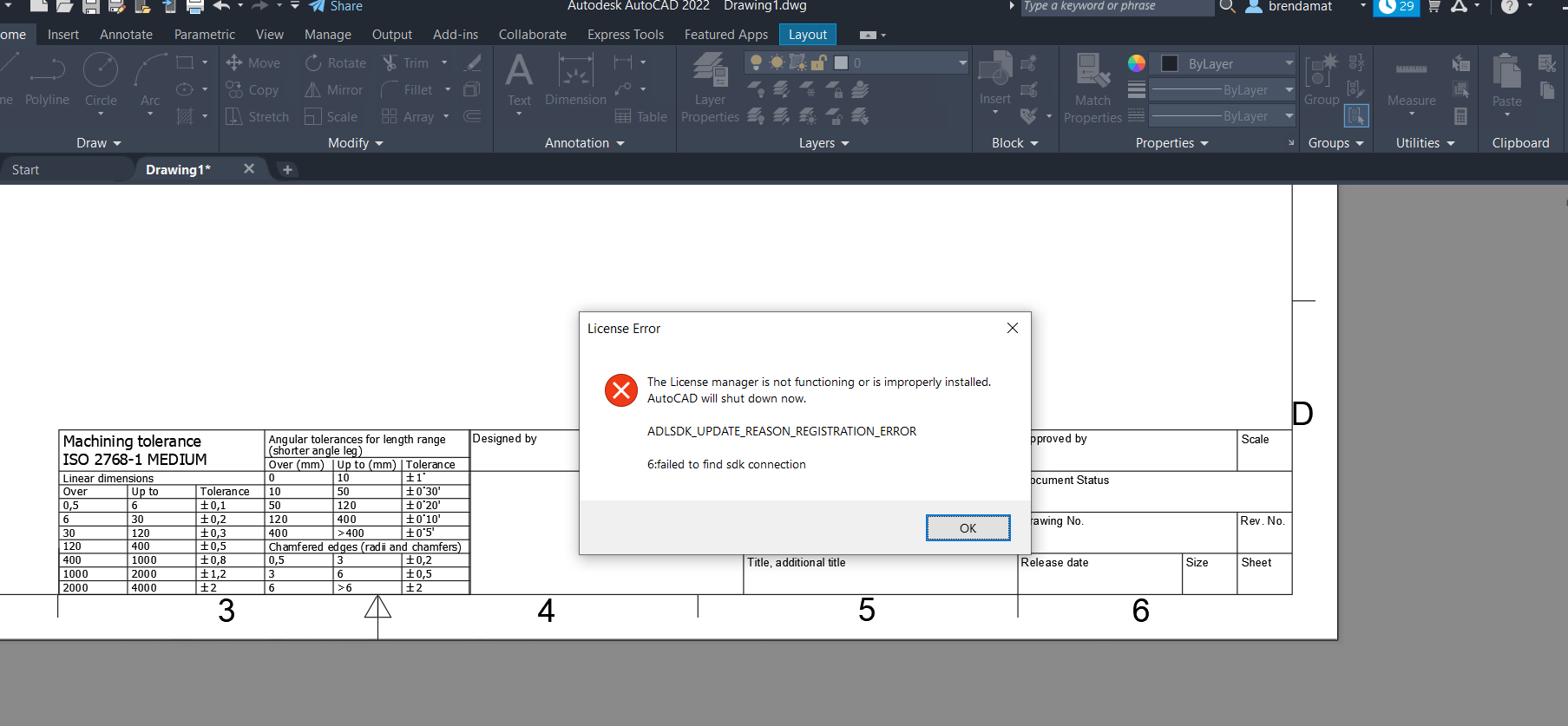Click the Move tool
The height and width of the screenshot is (726, 1568).
(x=253, y=63)
